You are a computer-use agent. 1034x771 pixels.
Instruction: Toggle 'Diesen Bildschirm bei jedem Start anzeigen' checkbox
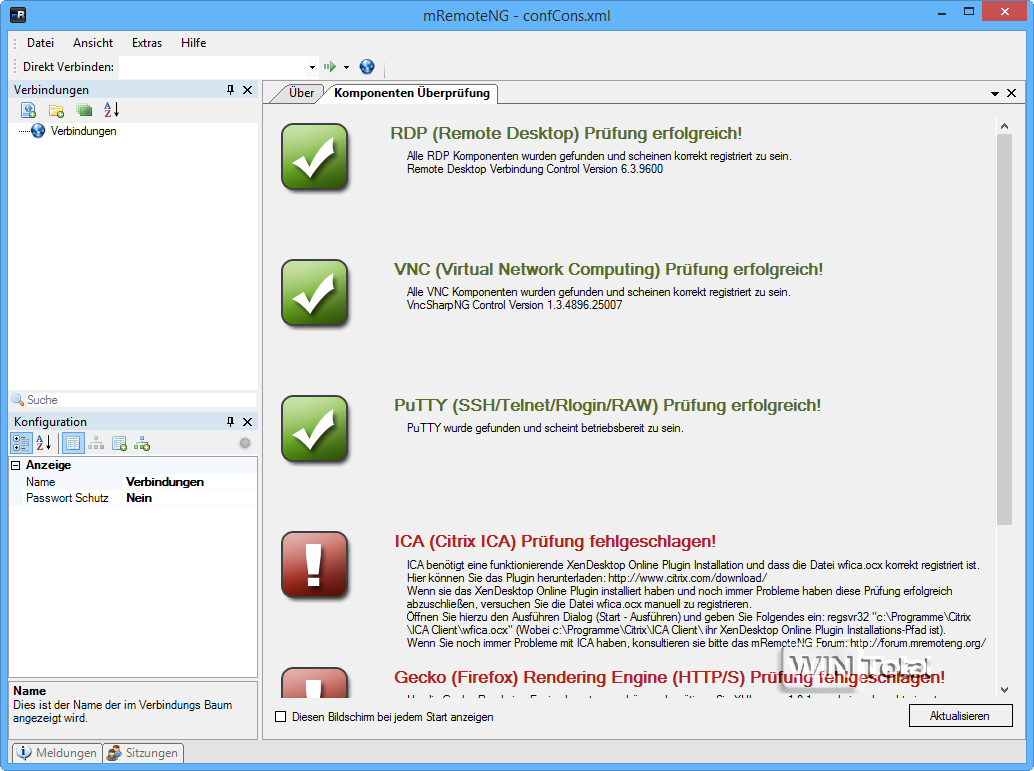point(281,717)
